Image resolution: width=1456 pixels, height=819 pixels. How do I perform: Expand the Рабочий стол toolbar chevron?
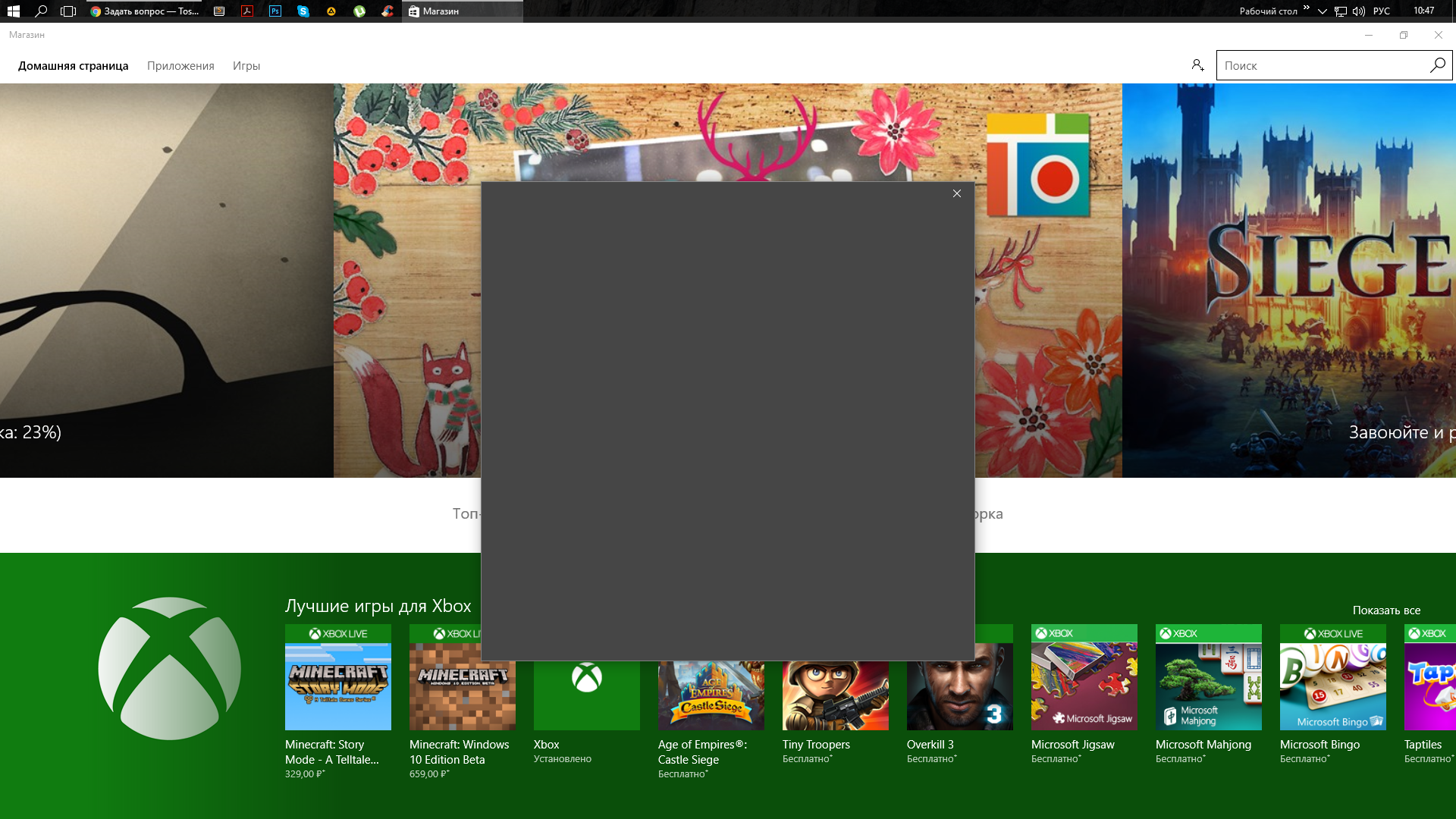click(x=1306, y=8)
